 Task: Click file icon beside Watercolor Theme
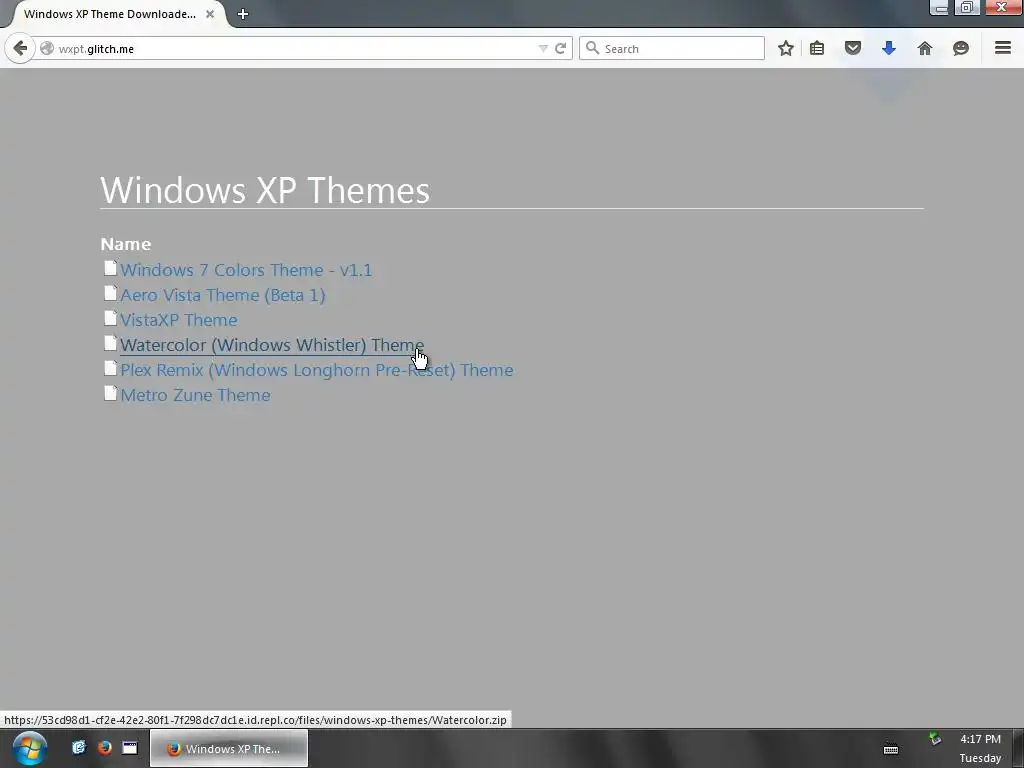110,343
